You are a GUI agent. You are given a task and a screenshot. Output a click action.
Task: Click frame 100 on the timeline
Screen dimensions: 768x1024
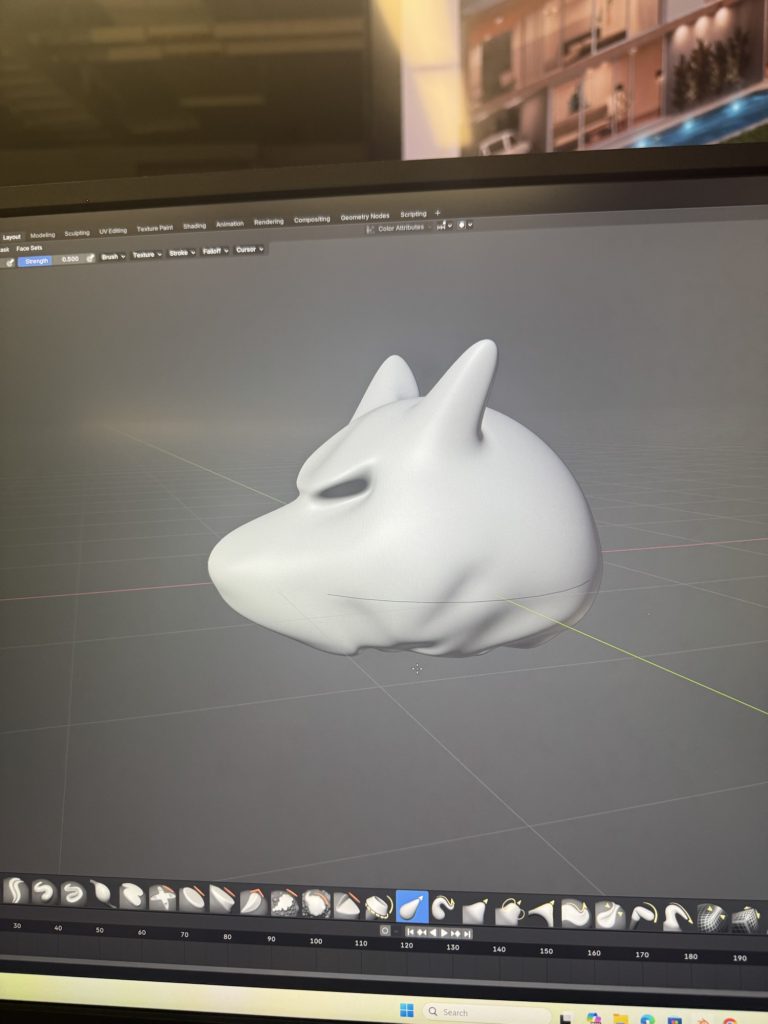coord(316,941)
